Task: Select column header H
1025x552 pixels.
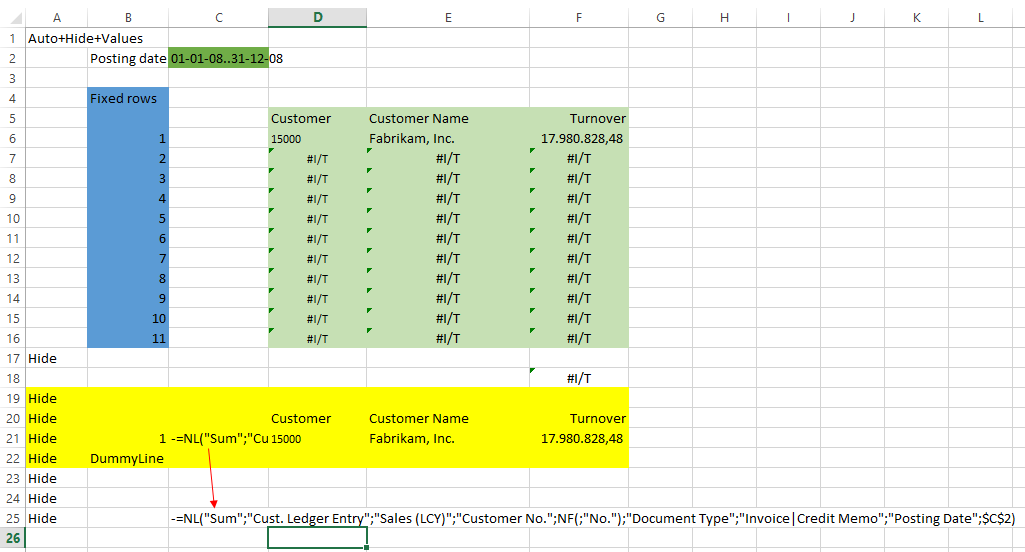Action: [x=724, y=18]
